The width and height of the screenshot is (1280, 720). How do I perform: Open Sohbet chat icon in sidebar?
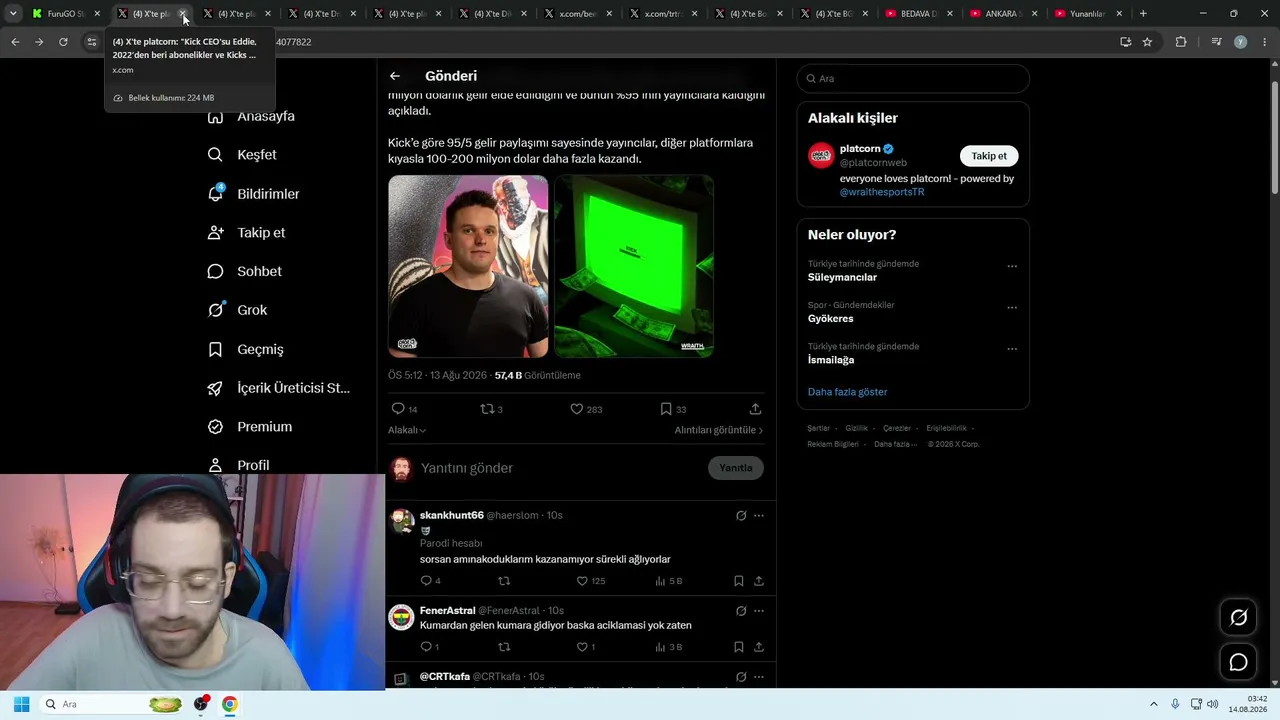(x=215, y=272)
